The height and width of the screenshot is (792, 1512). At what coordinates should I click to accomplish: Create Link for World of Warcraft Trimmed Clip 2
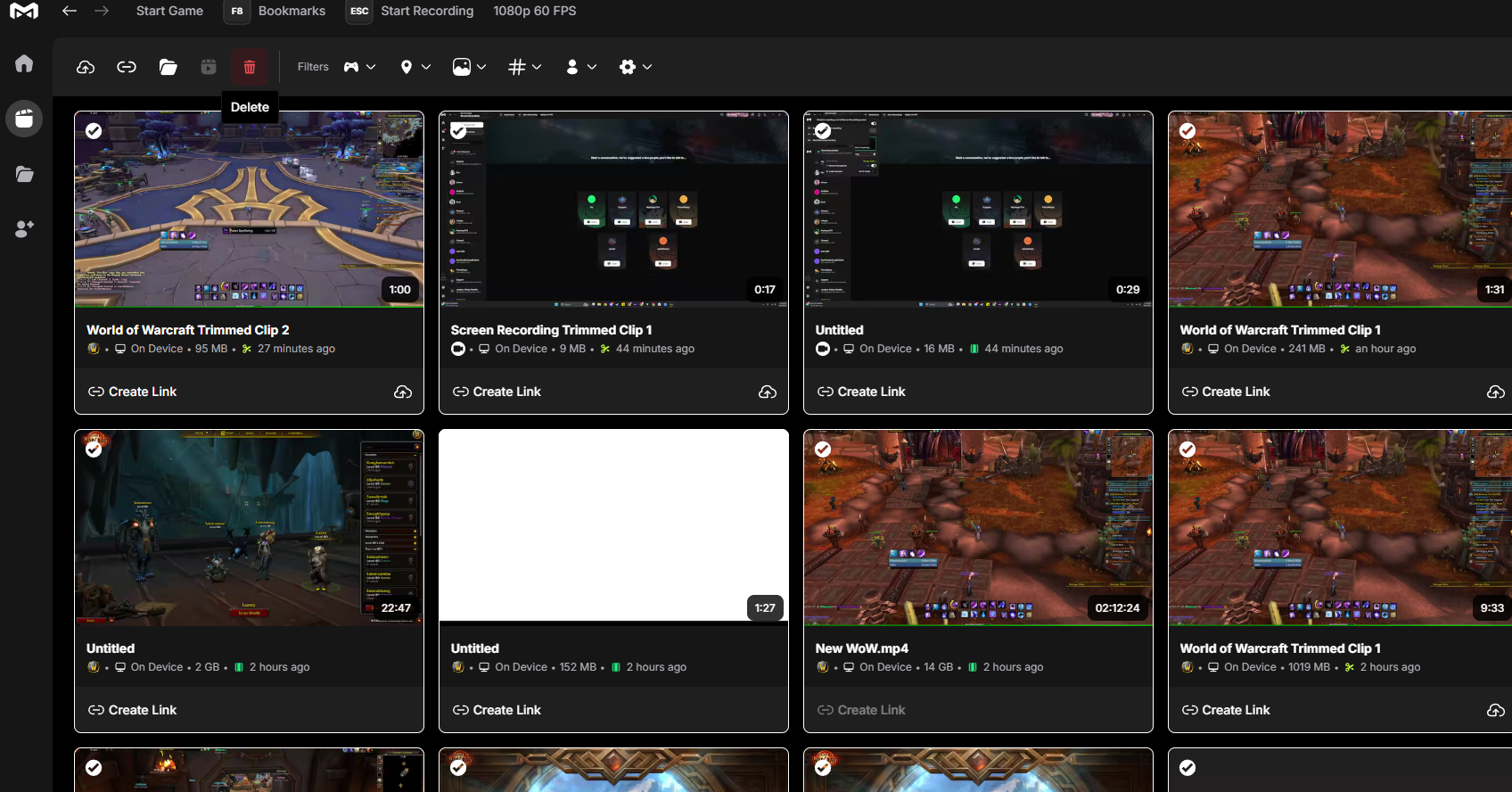132,392
